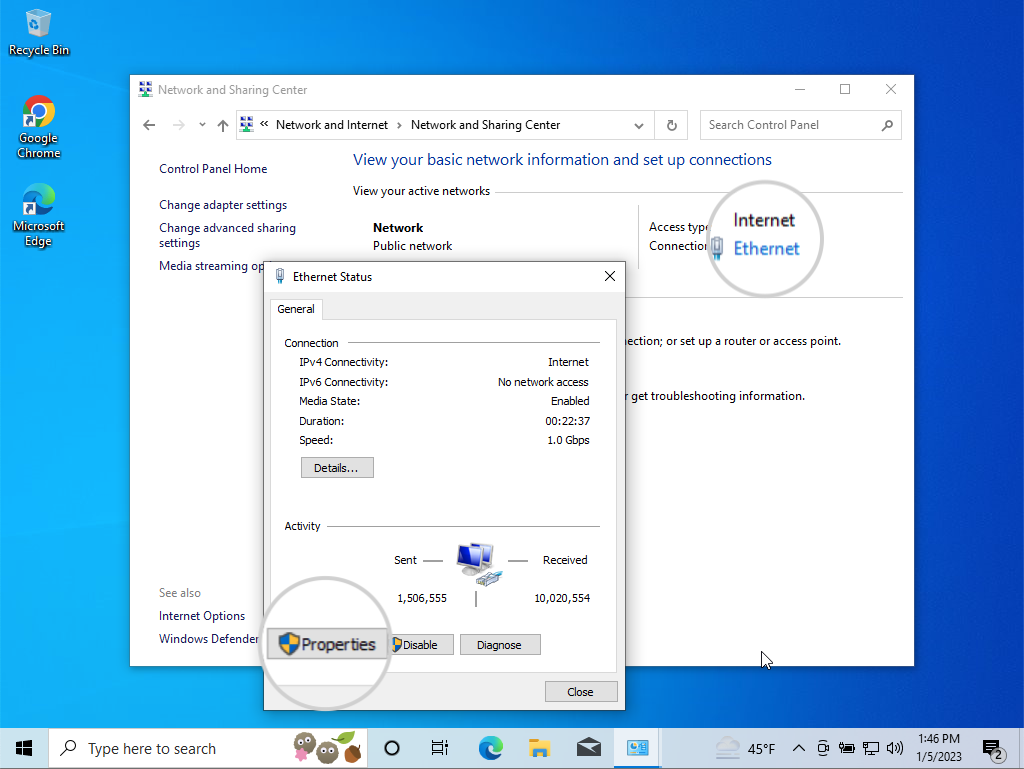The width and height of the screenshot is (1024, 769).
Task: Click the Duration value 00:22:37
Action: [x=568, y=421]
